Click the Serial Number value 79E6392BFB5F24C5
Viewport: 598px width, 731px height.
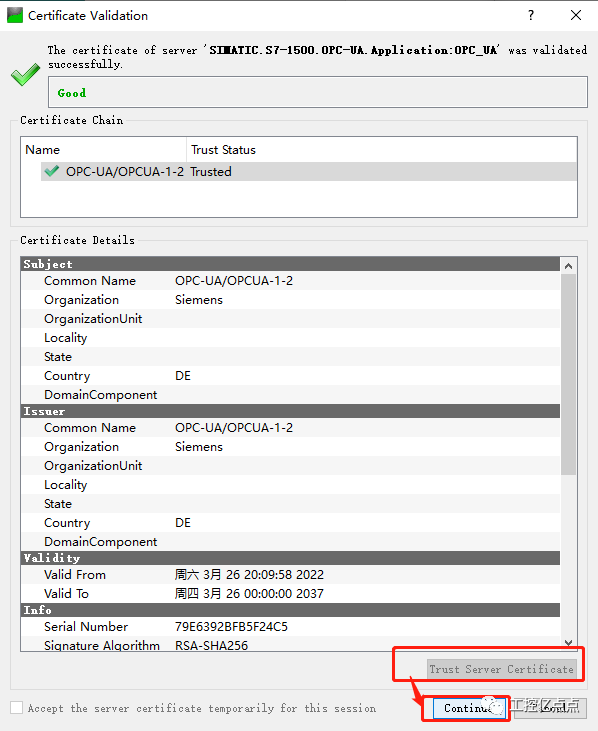(x=231, y=627)
